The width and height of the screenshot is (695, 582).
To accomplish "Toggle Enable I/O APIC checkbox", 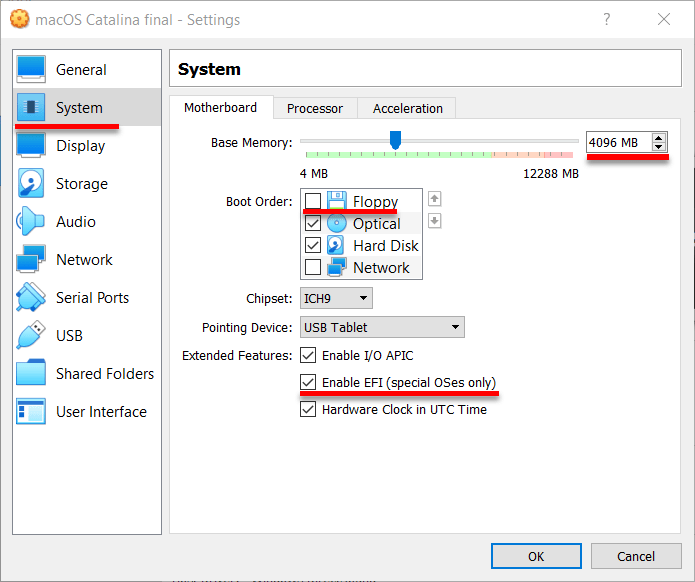I will [x=308, y=355].
